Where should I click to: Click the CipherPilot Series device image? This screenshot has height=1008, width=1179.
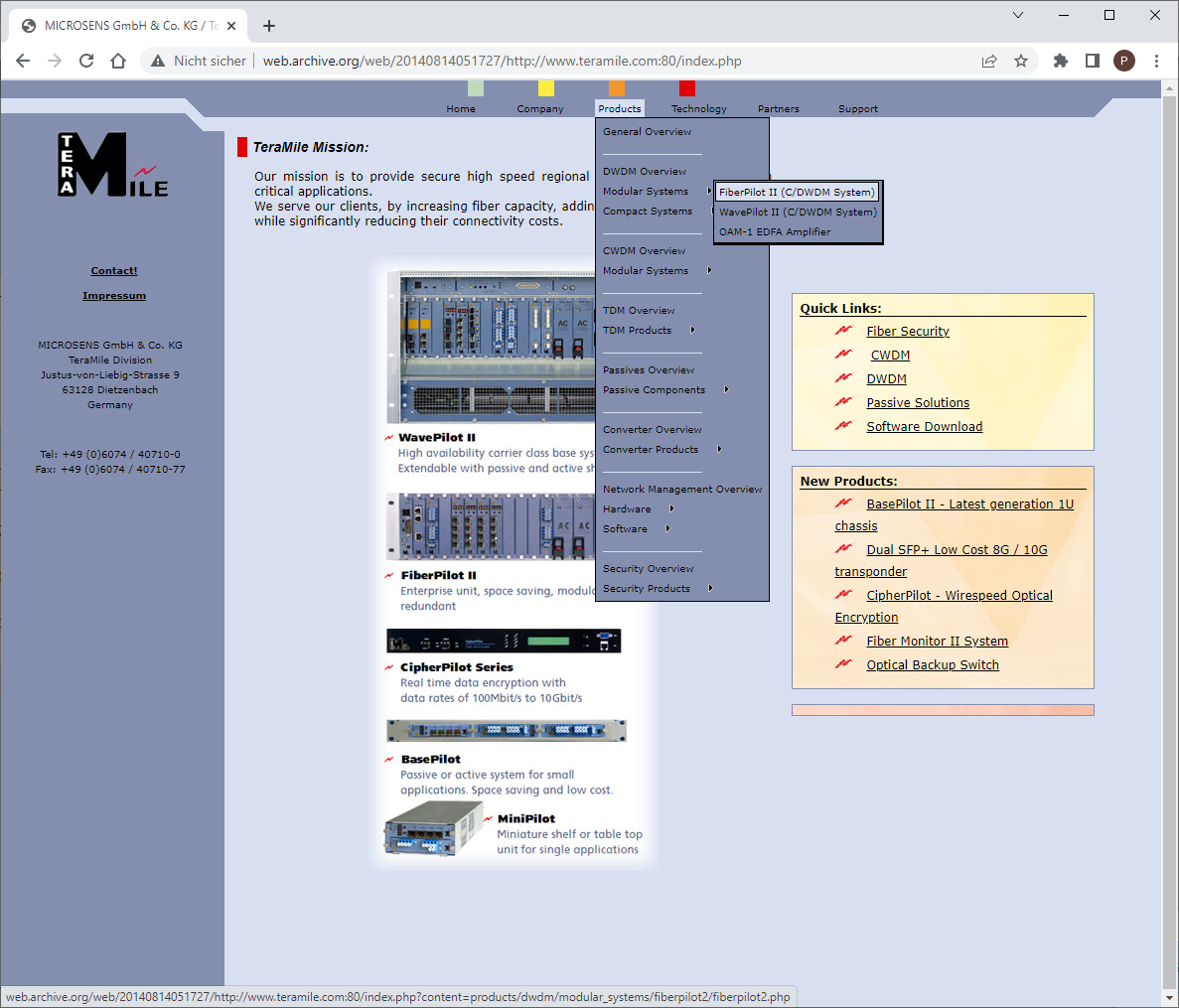(x=504, y=641)
